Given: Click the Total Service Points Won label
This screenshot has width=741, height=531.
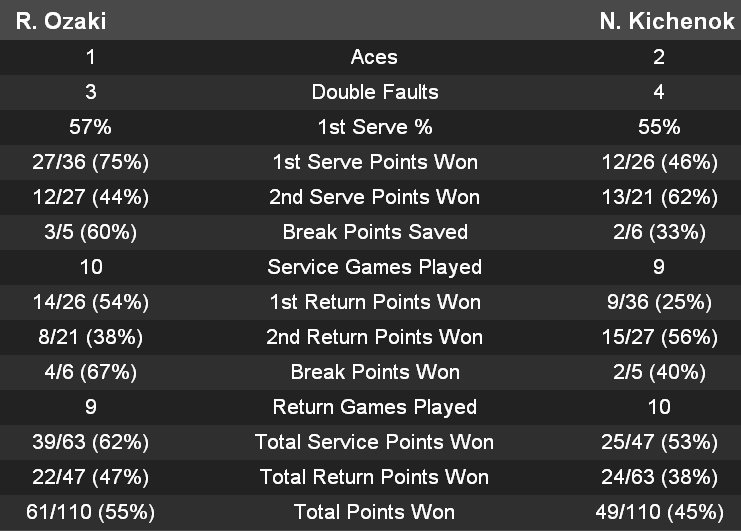Looking at the screenshot, I should point(374,442).
